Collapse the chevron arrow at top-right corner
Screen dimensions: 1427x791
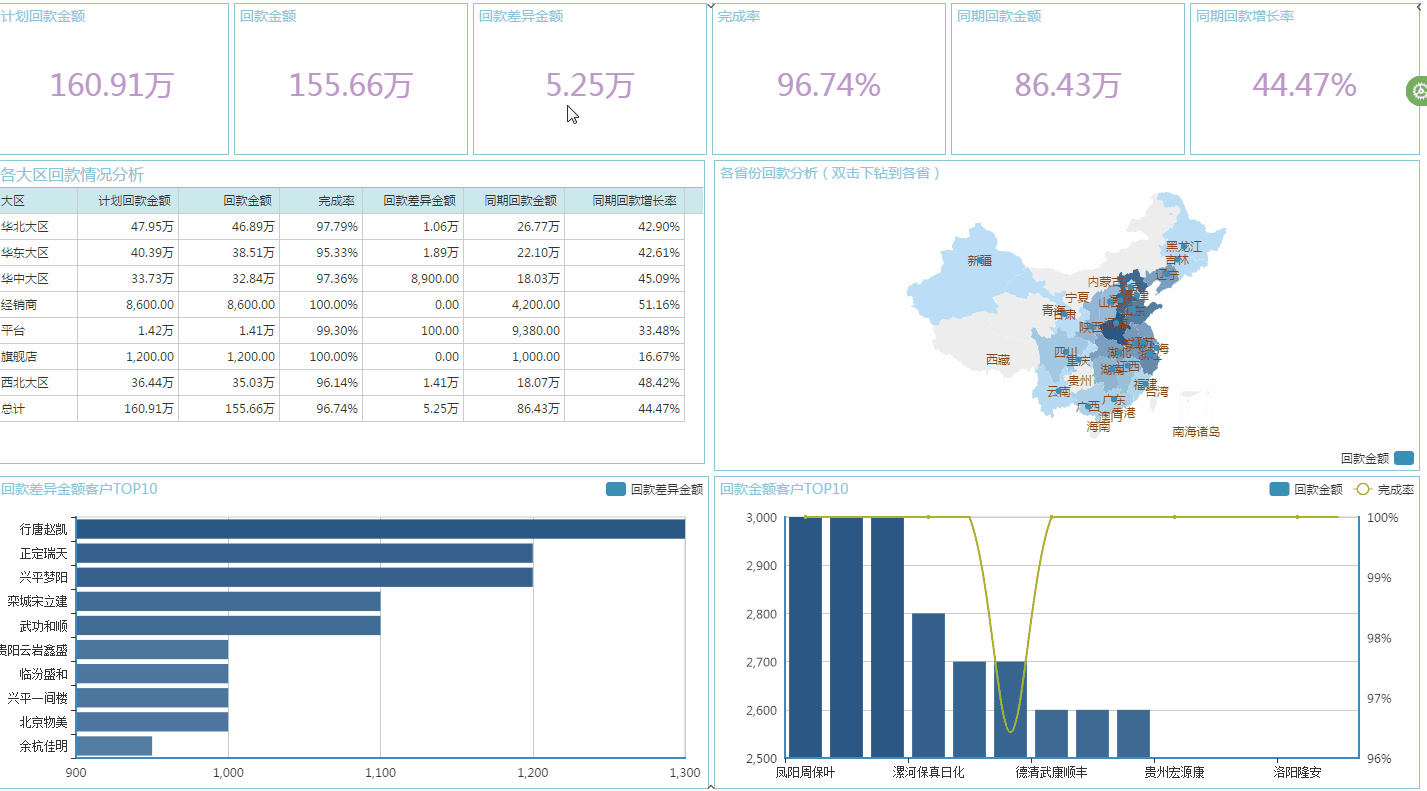point(1421,5)
